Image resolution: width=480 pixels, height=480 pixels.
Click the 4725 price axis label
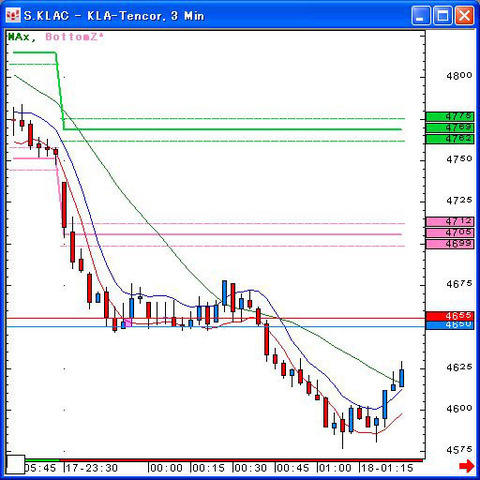coord(459,201)
